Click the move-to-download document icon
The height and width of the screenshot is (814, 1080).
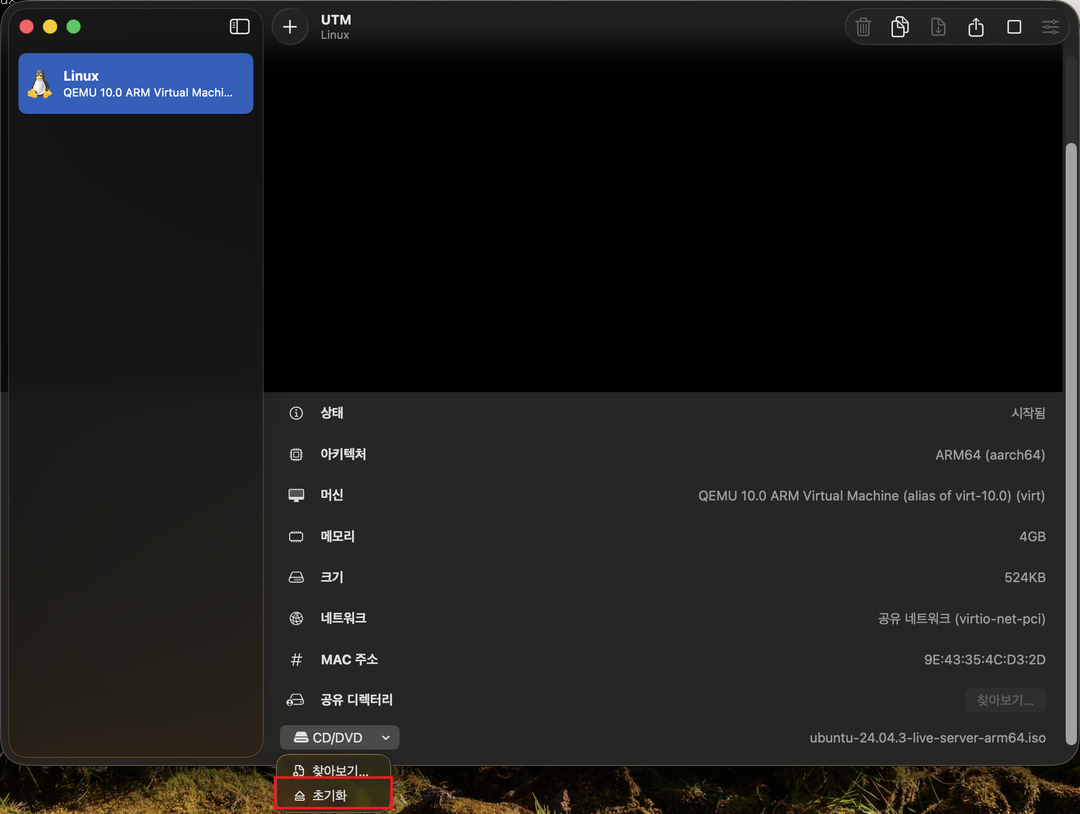click(x=938, y=27)
